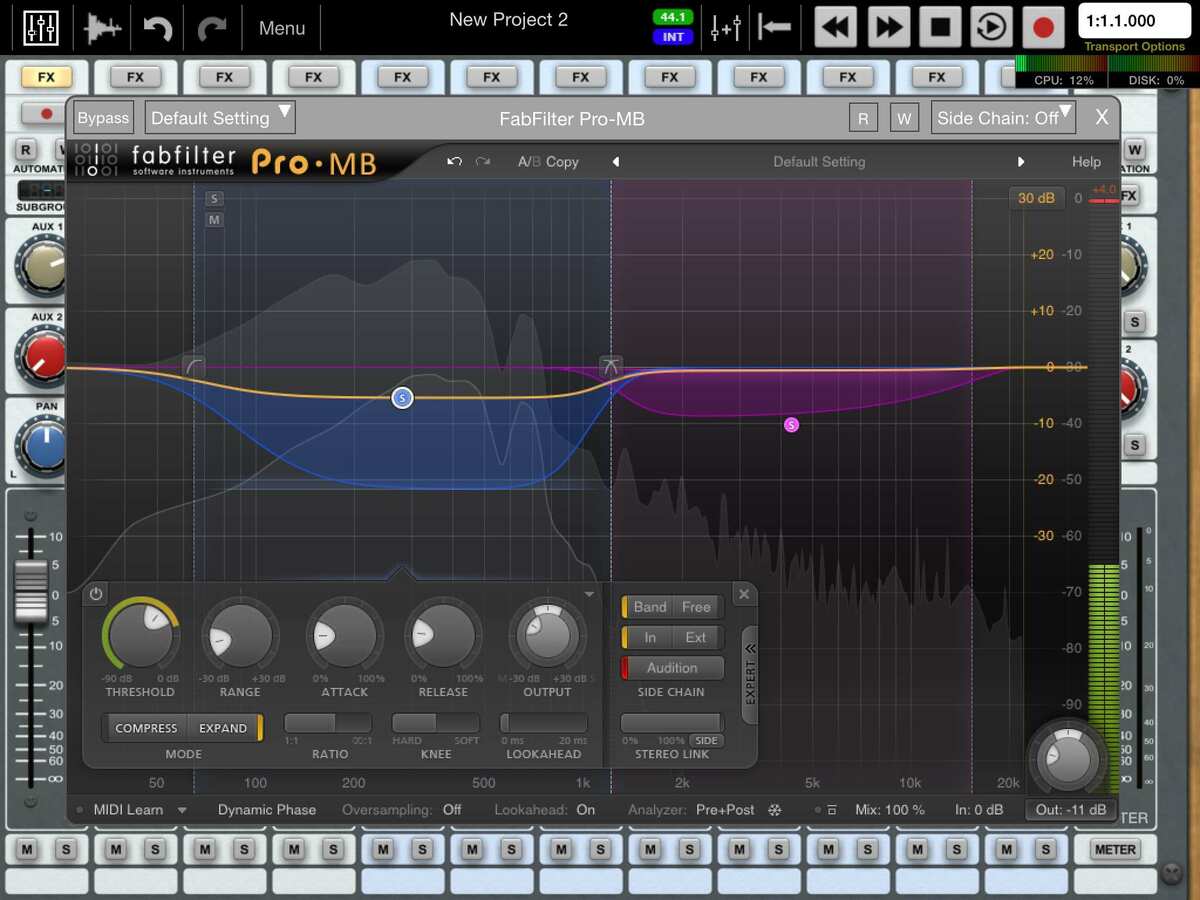Open the mixer view icon

(39, 27)
